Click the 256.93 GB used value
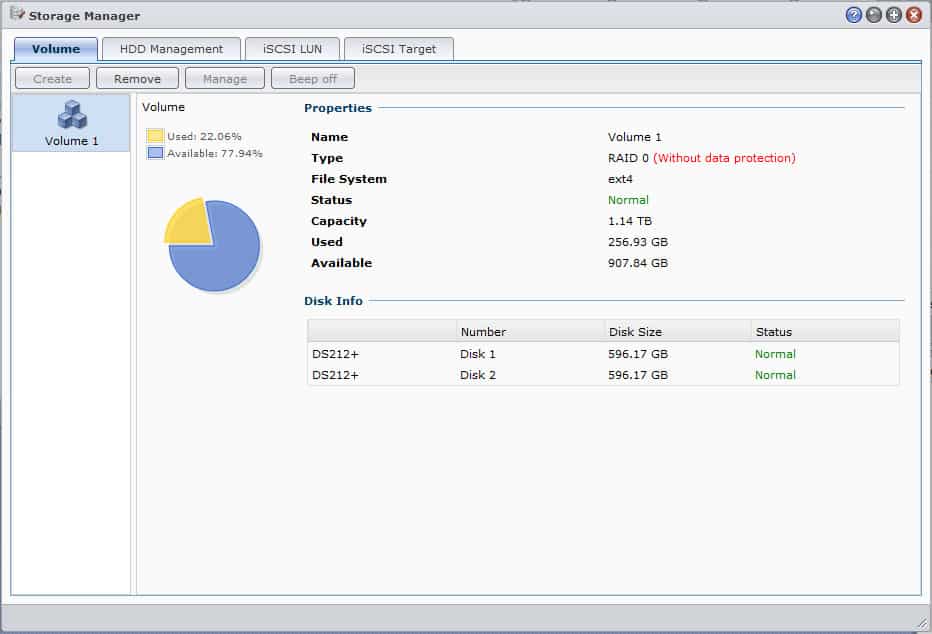The width and height of the screenshot is (932, 634). tap(638, 242)
